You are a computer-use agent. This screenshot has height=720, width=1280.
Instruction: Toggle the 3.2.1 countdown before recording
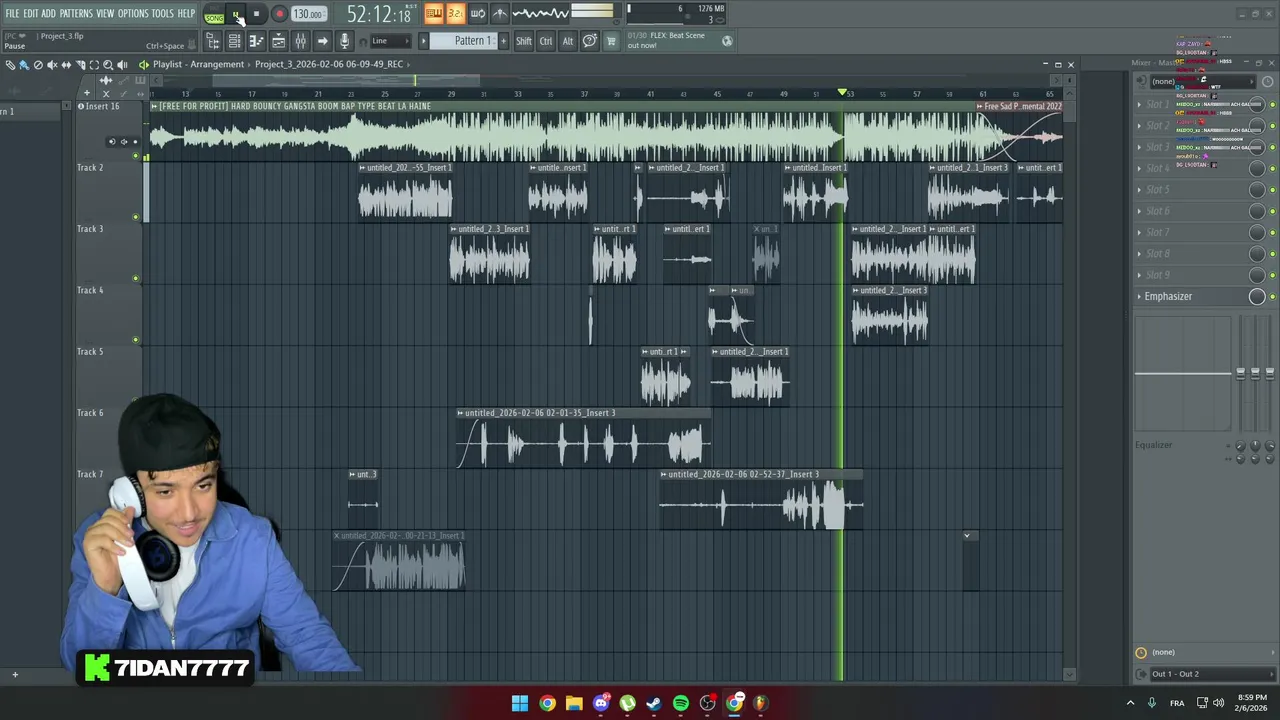[x=455, y=13]
